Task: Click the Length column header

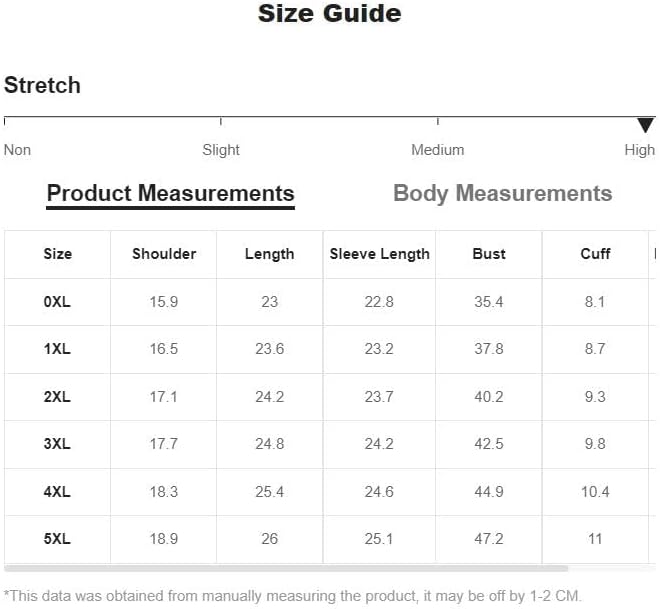Action: (x=270, y=254)
